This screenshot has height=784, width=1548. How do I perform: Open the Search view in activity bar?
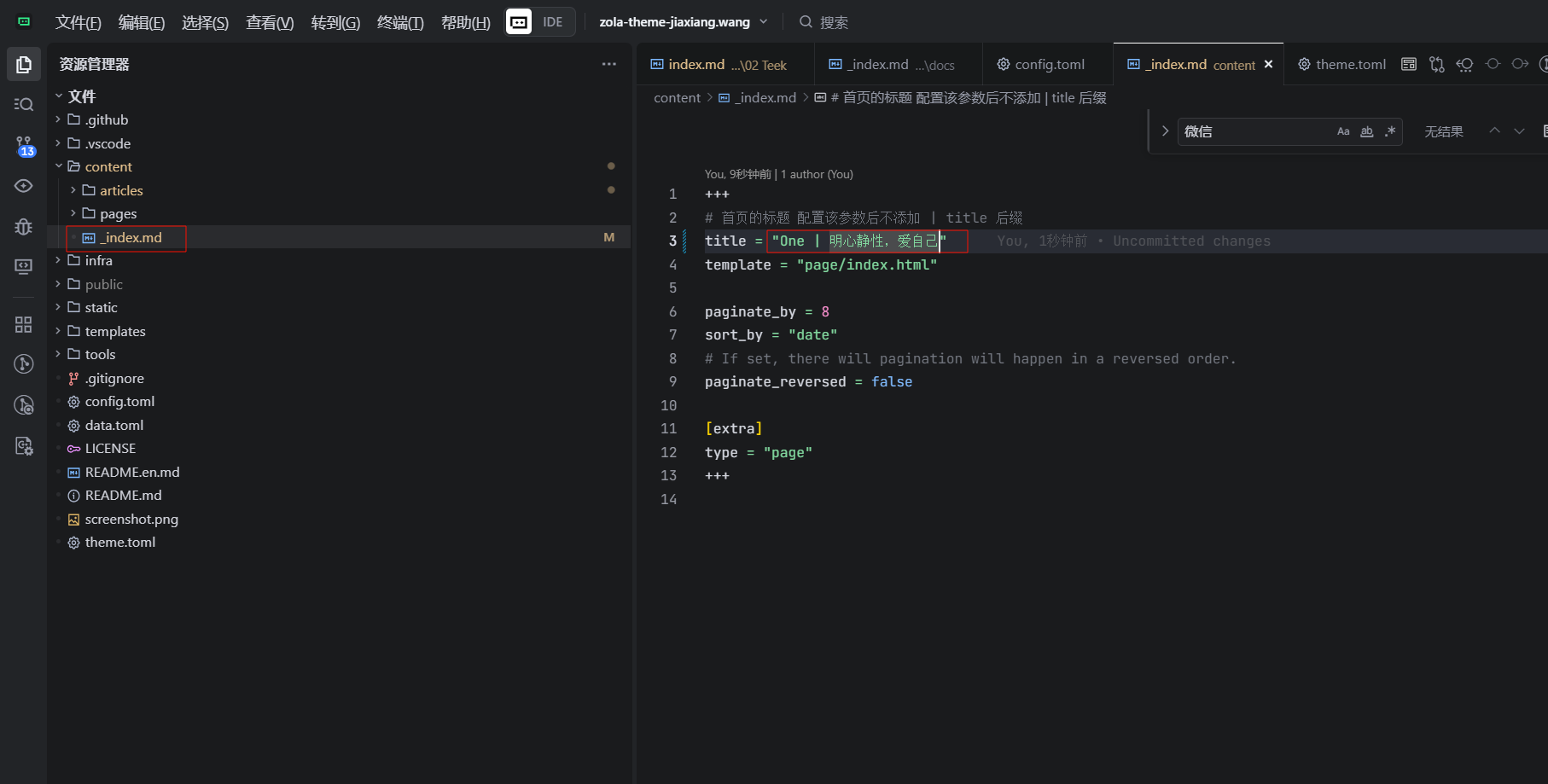24,104
